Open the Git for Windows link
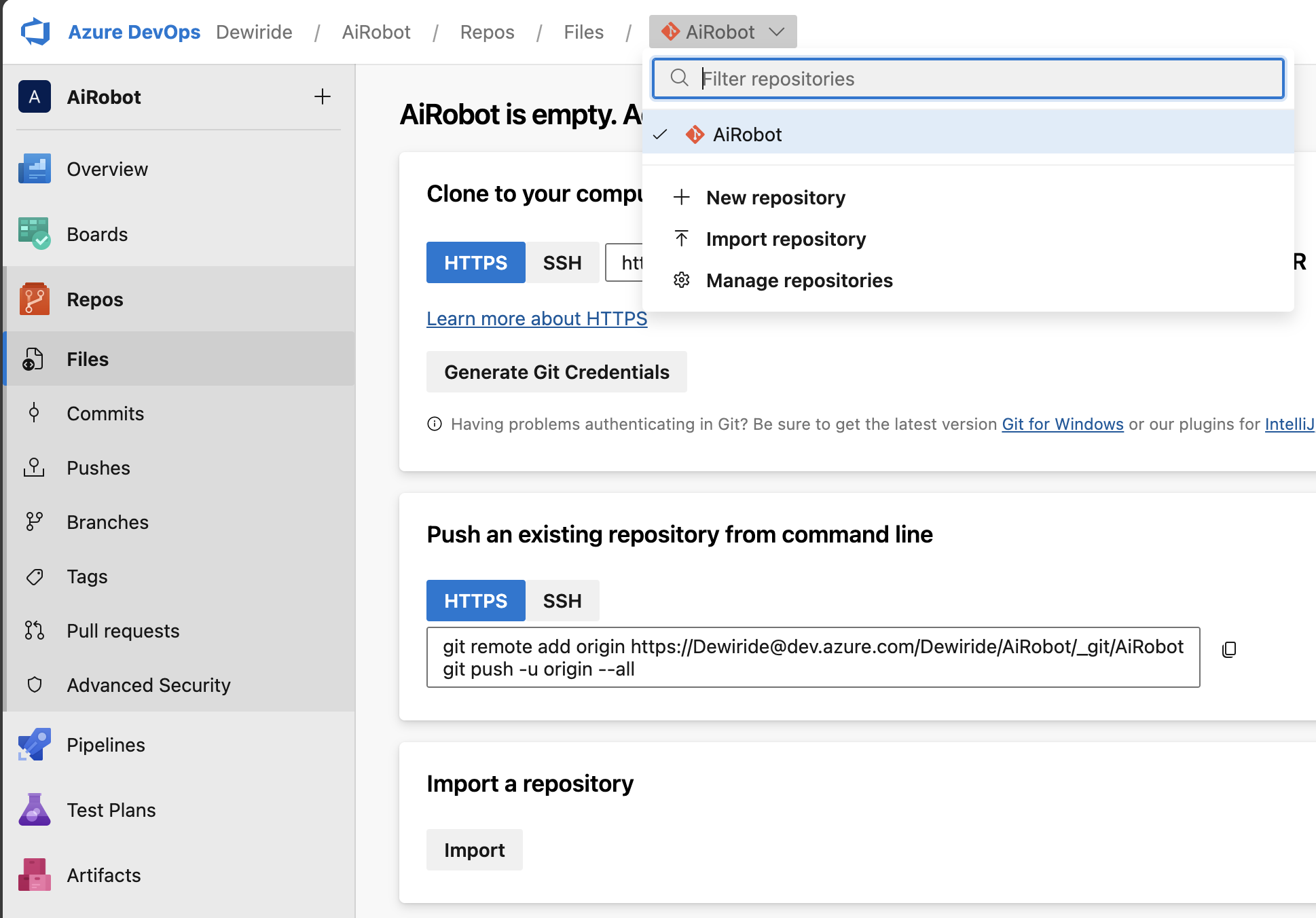1316x918 pixels. click(1062, 424)
